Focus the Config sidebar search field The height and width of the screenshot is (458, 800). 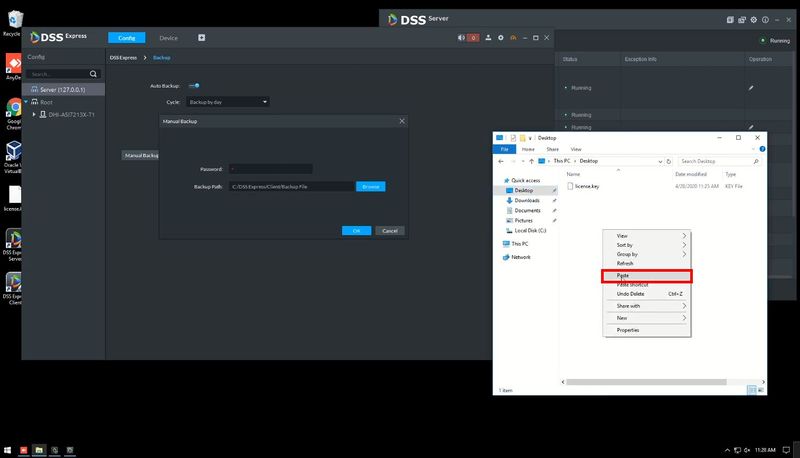pos(59,74)
